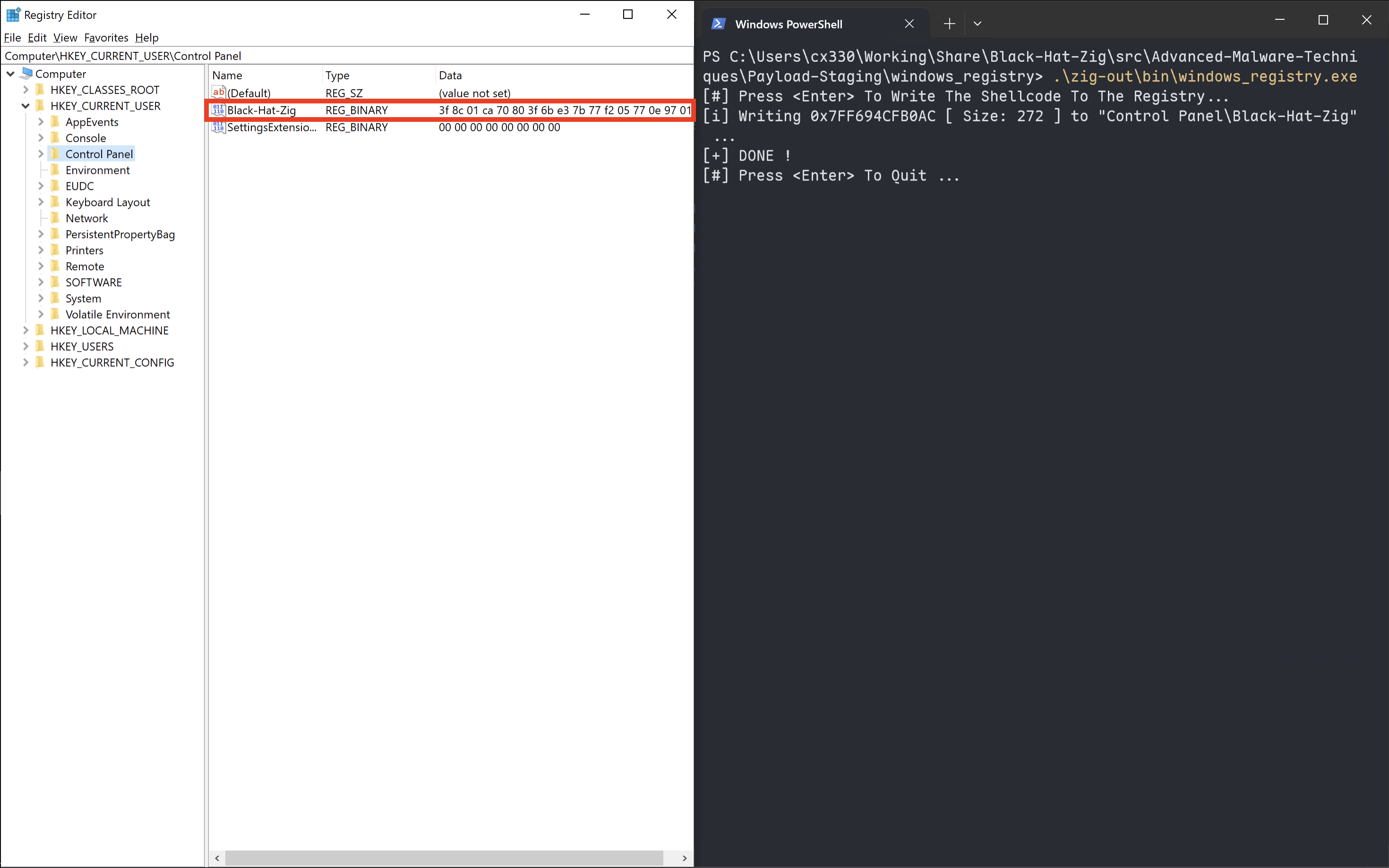Screen dimensions: 1389x868
Task: Click the string icon of (Default) value
Action: point(218,93)
